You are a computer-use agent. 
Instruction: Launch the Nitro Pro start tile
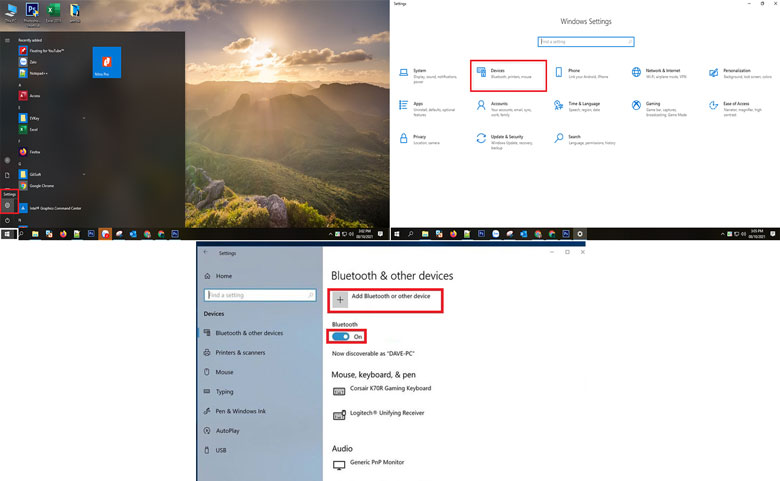pyautogui.click(x=106, y=62)
